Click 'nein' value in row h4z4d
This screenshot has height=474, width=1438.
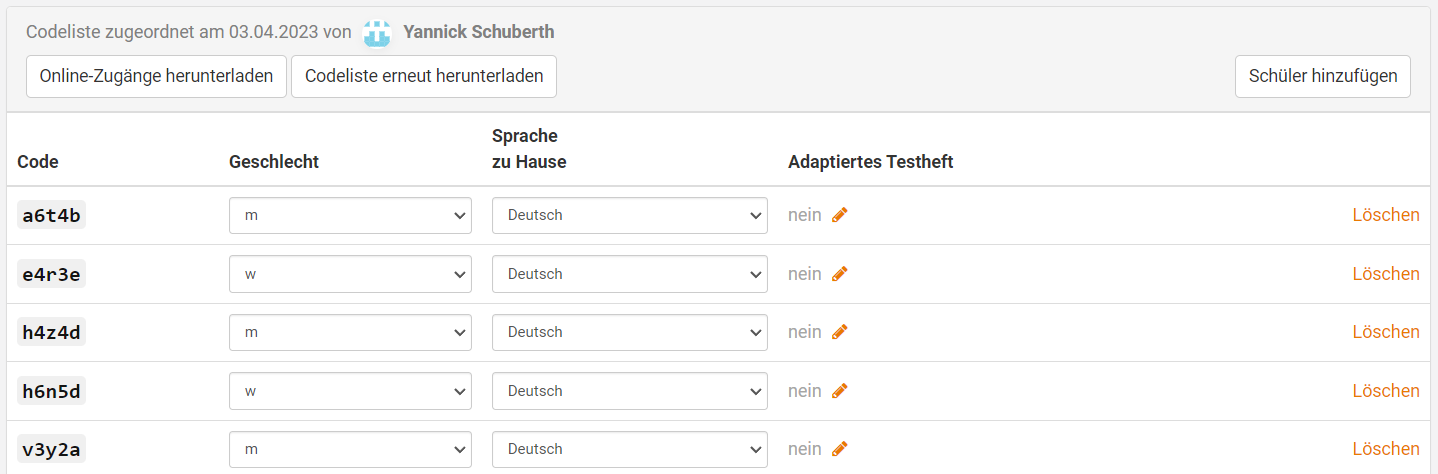coord(805,332)
